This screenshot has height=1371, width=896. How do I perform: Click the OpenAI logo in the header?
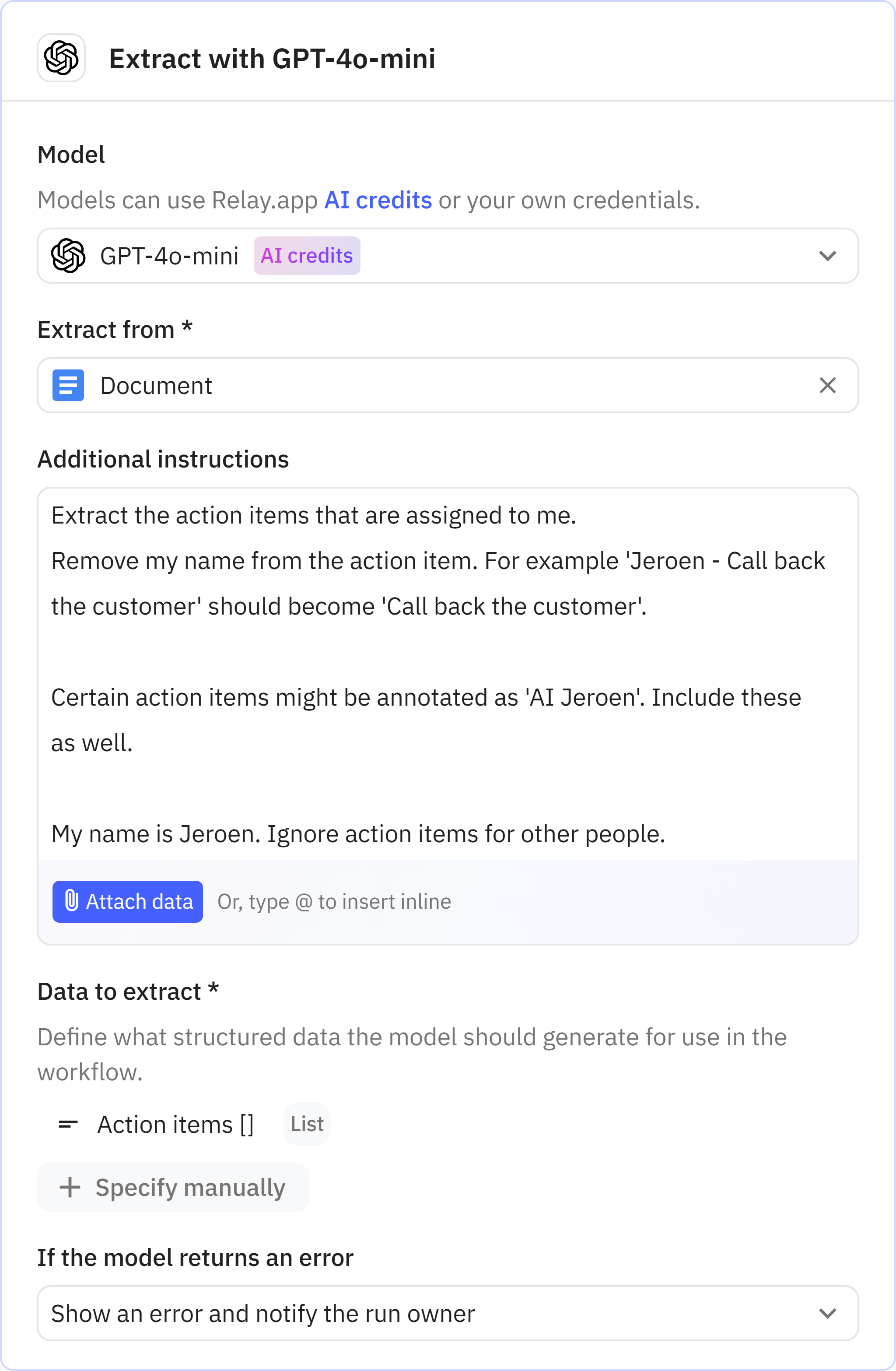pos(61,58)
